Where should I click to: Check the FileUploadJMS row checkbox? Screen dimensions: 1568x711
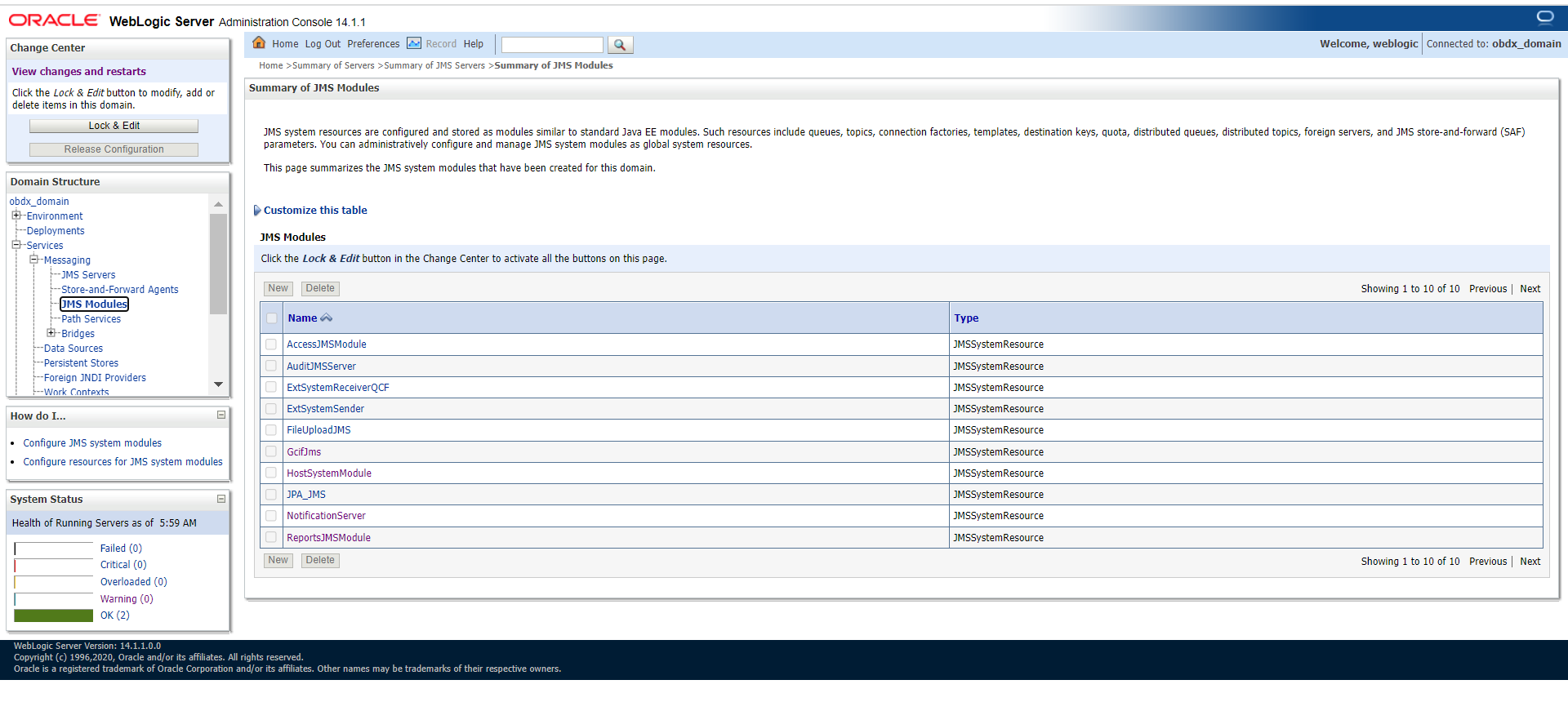click(271, 429)
